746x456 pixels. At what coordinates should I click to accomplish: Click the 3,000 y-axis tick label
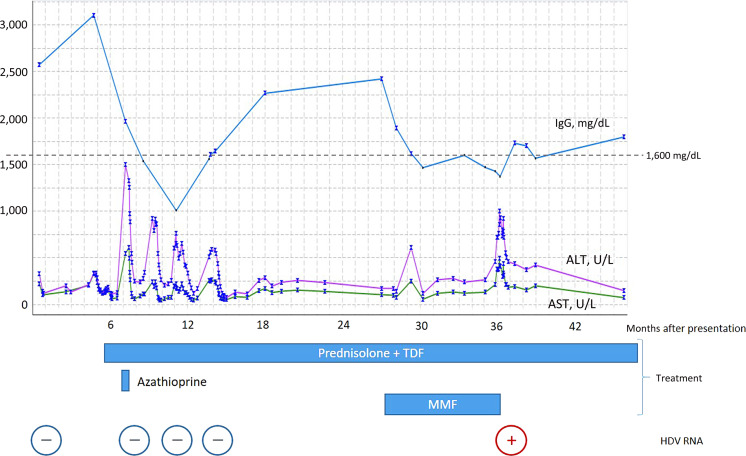click(x=14, y=25)
